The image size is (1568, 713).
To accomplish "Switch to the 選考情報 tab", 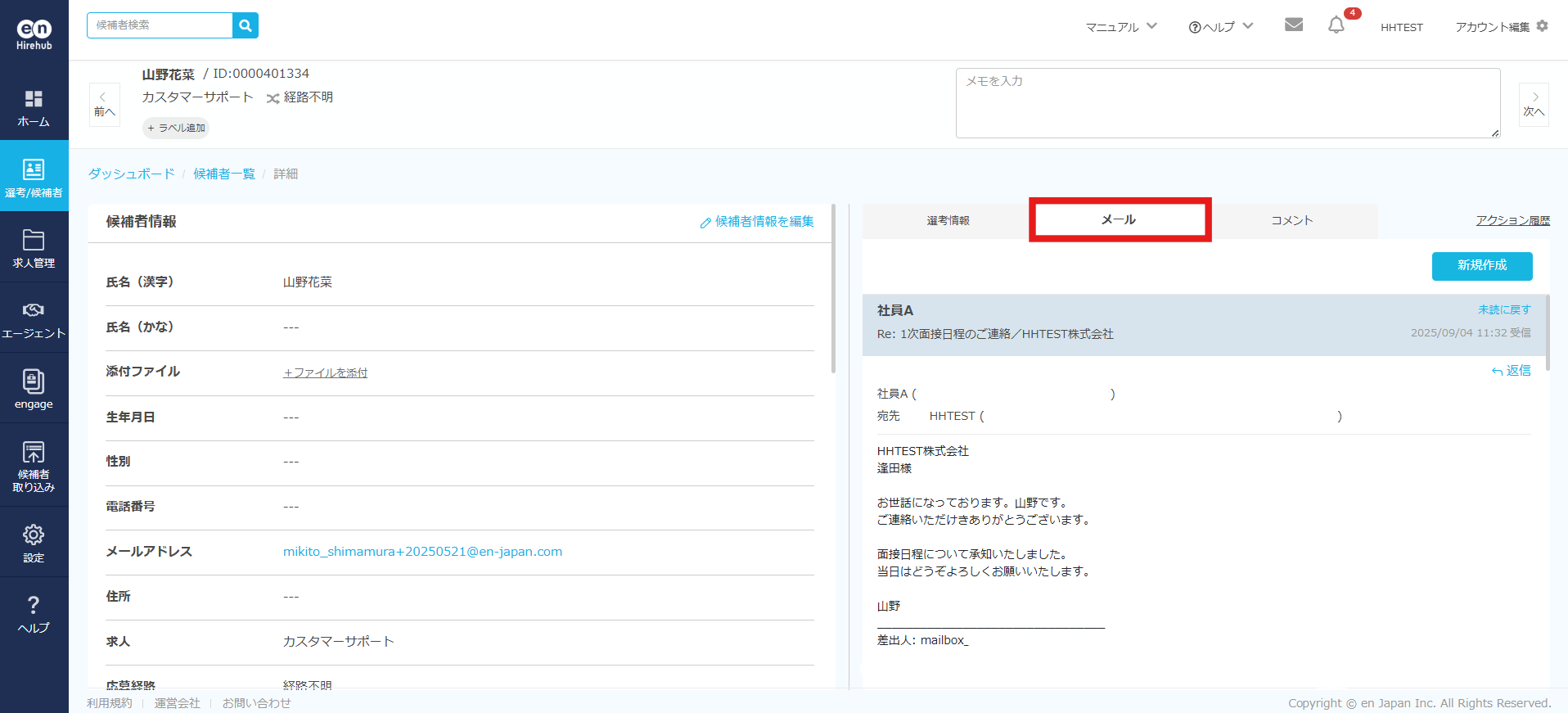I will tap(948, 220).
